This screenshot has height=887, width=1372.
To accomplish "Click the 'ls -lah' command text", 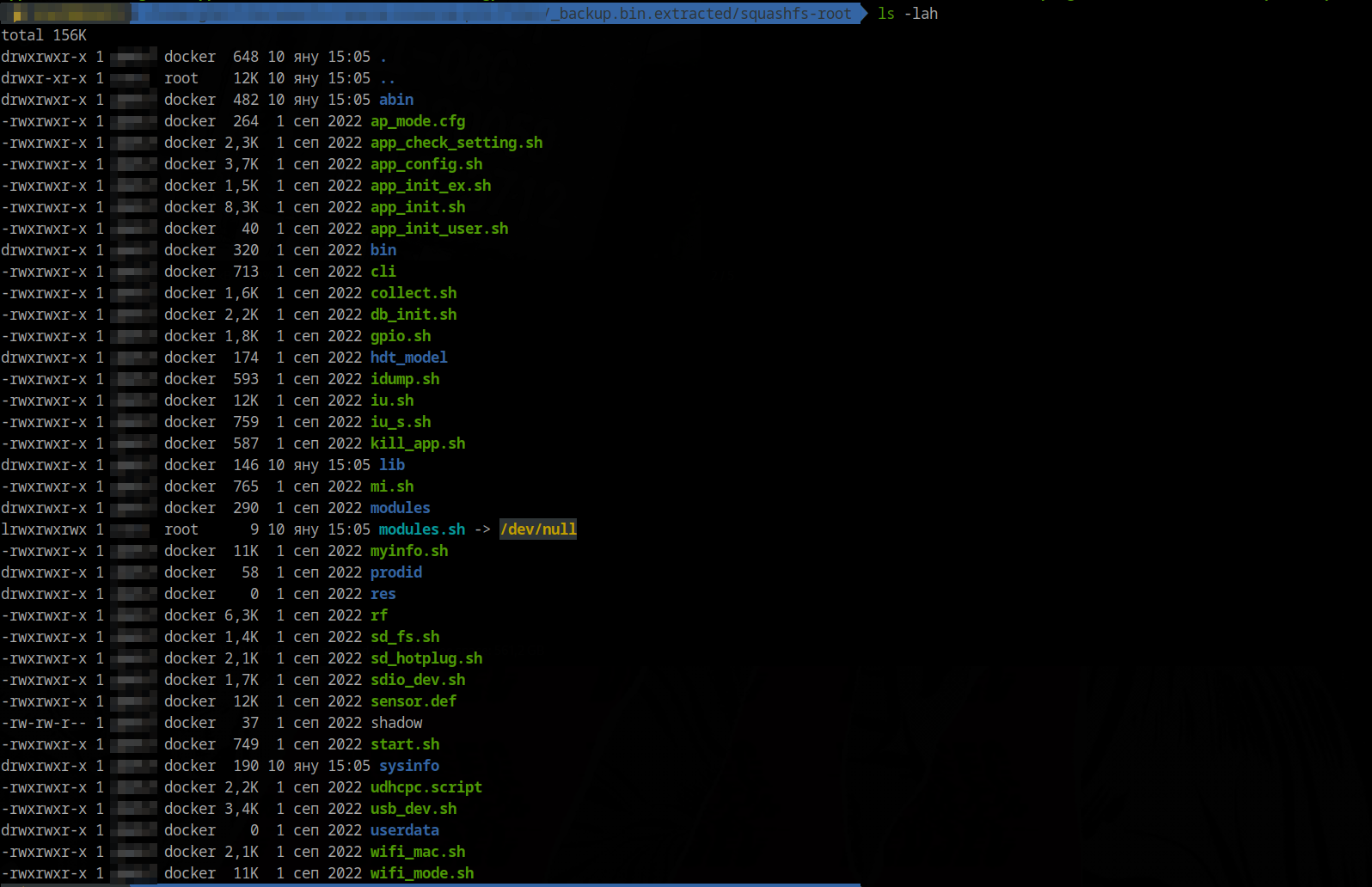I will point(908,14).
